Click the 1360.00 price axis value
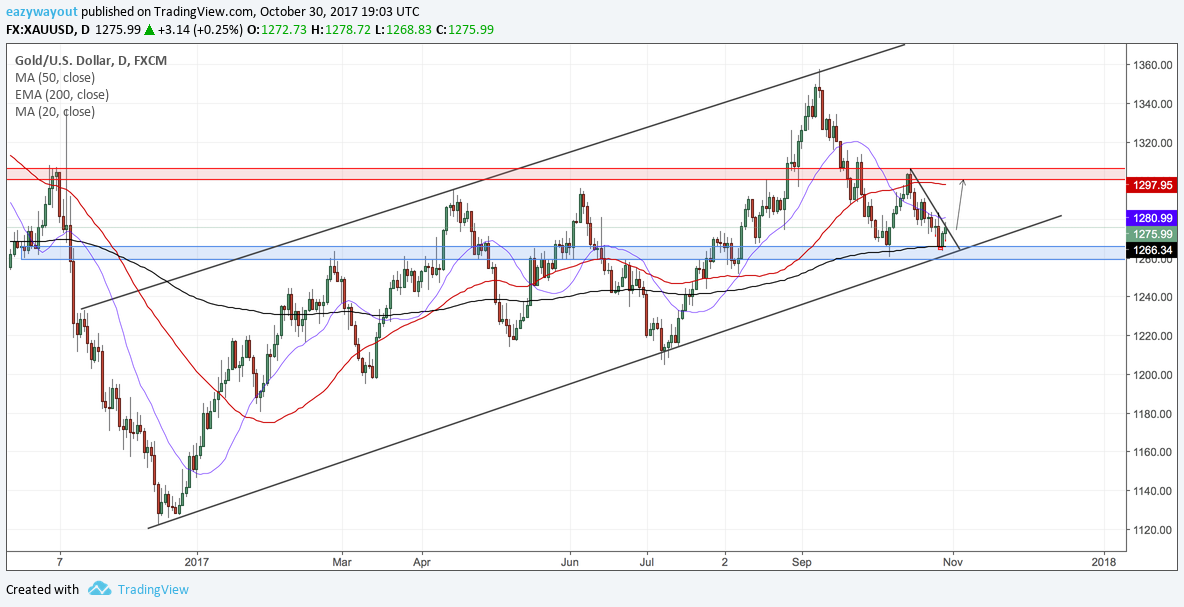 pos(1151,66)
